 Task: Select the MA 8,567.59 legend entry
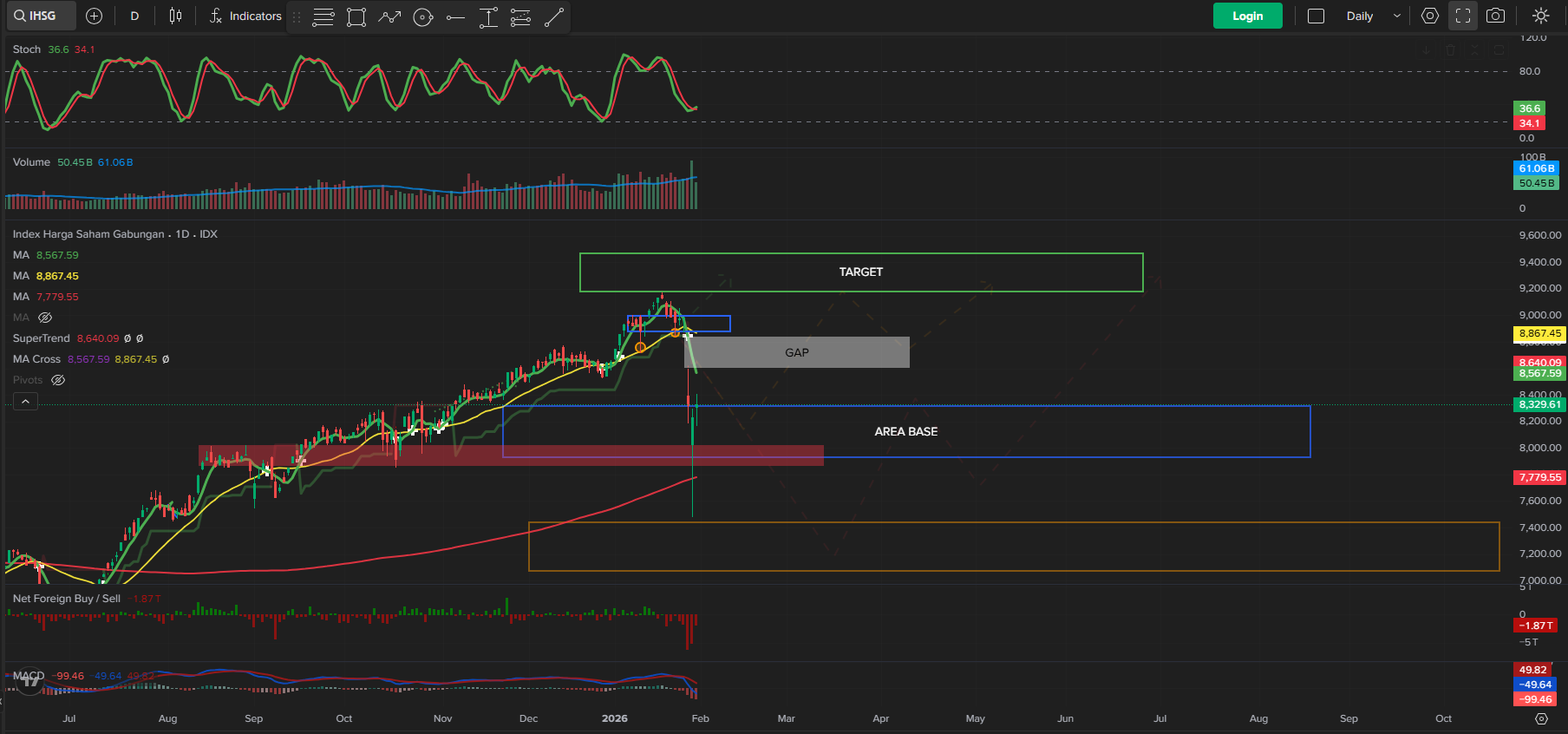click(x=45, y=255)
